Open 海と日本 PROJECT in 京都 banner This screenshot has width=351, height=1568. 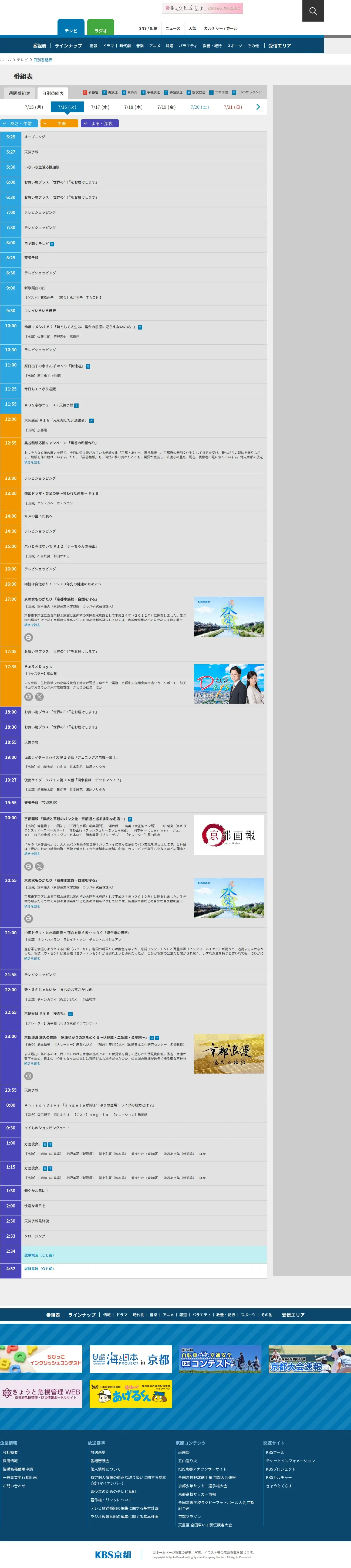pyautogui.click(x=130, y=1359)
